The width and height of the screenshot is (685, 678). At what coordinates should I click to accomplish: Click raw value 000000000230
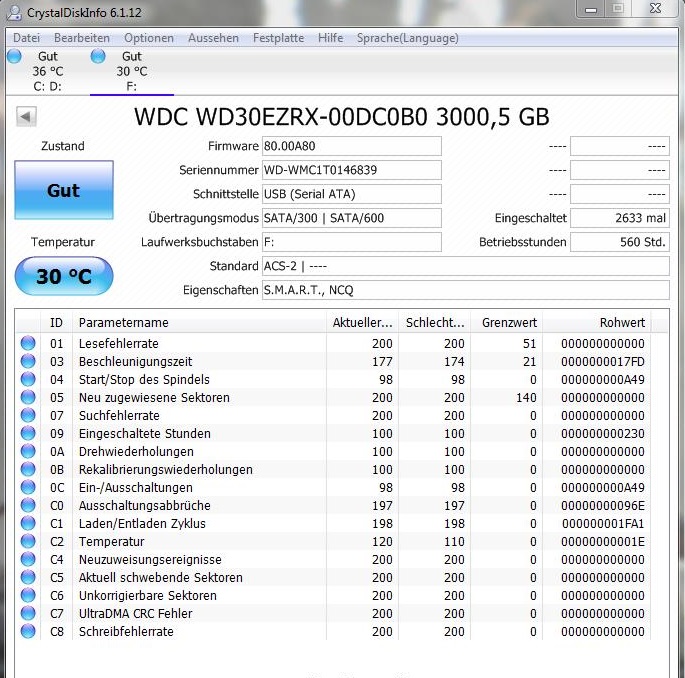click(603, 434)
